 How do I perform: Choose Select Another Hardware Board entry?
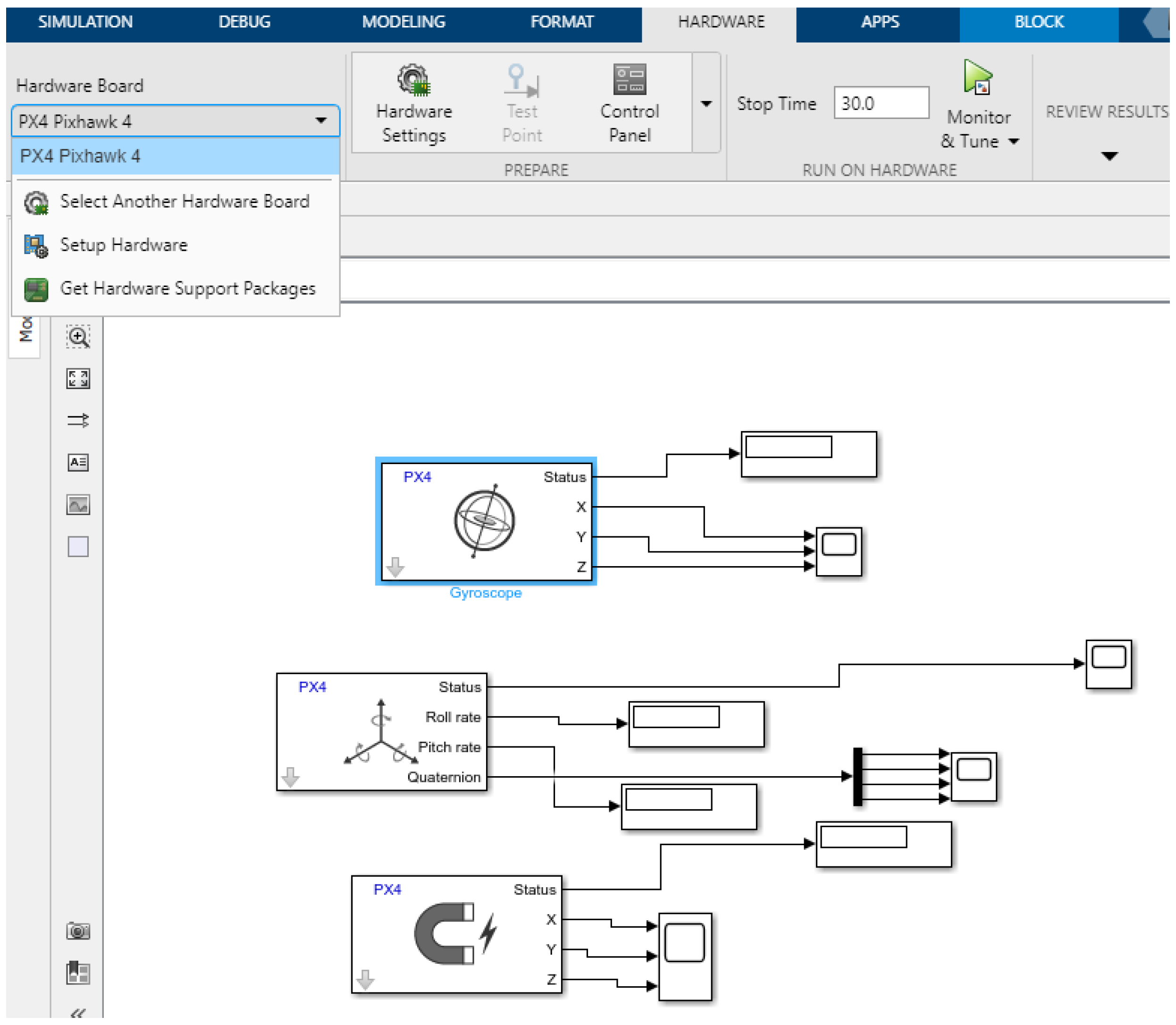184,201
